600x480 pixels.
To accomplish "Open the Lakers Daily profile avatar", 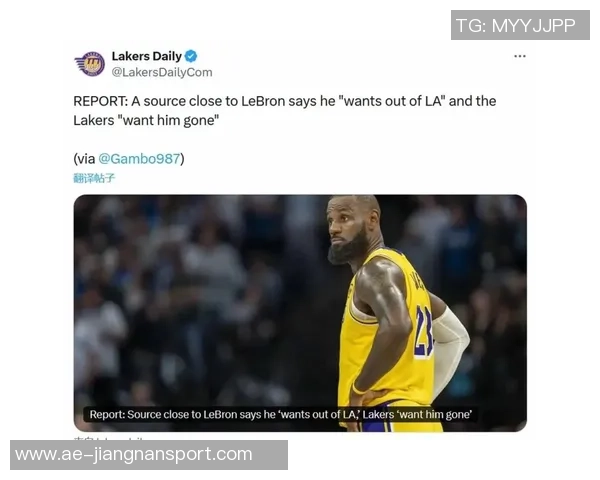I will pos(90,64).
